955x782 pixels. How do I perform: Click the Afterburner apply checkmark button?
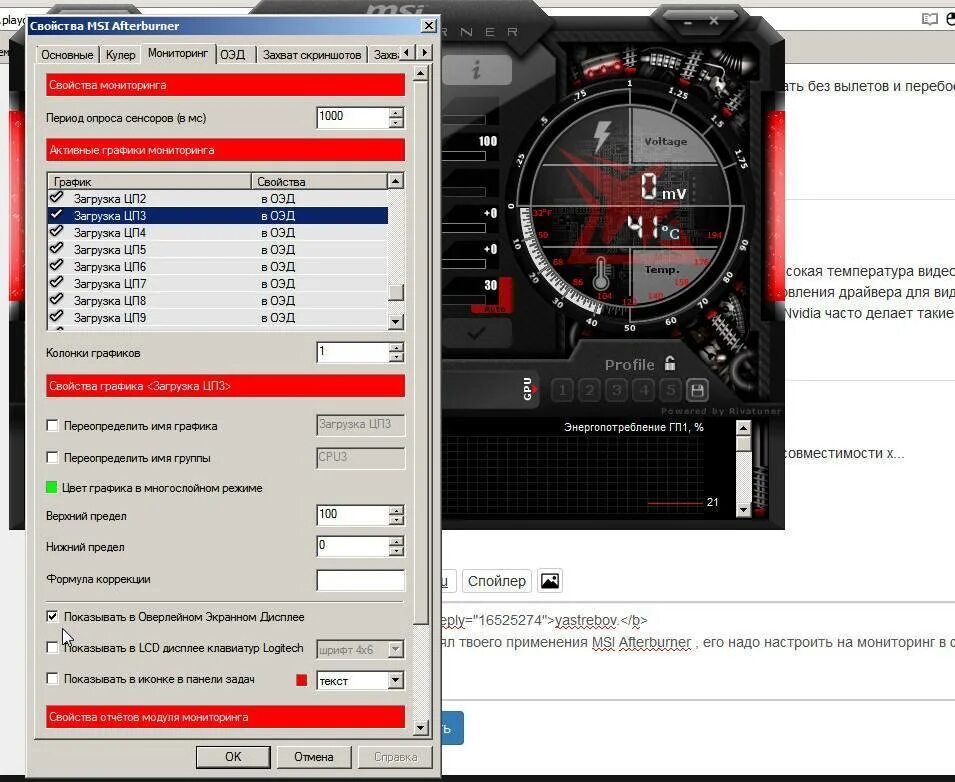(x=476, y=333)
